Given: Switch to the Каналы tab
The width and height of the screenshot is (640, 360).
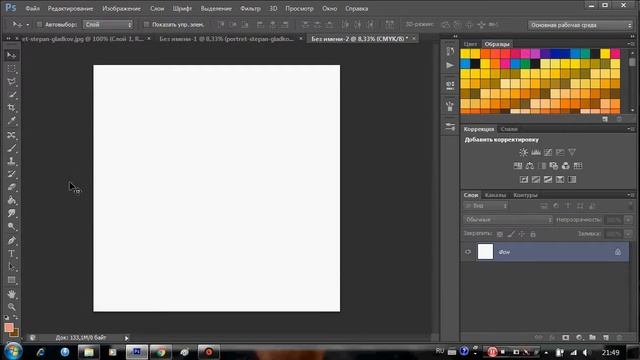Looking at the screenshot, I should click(495, 195).
